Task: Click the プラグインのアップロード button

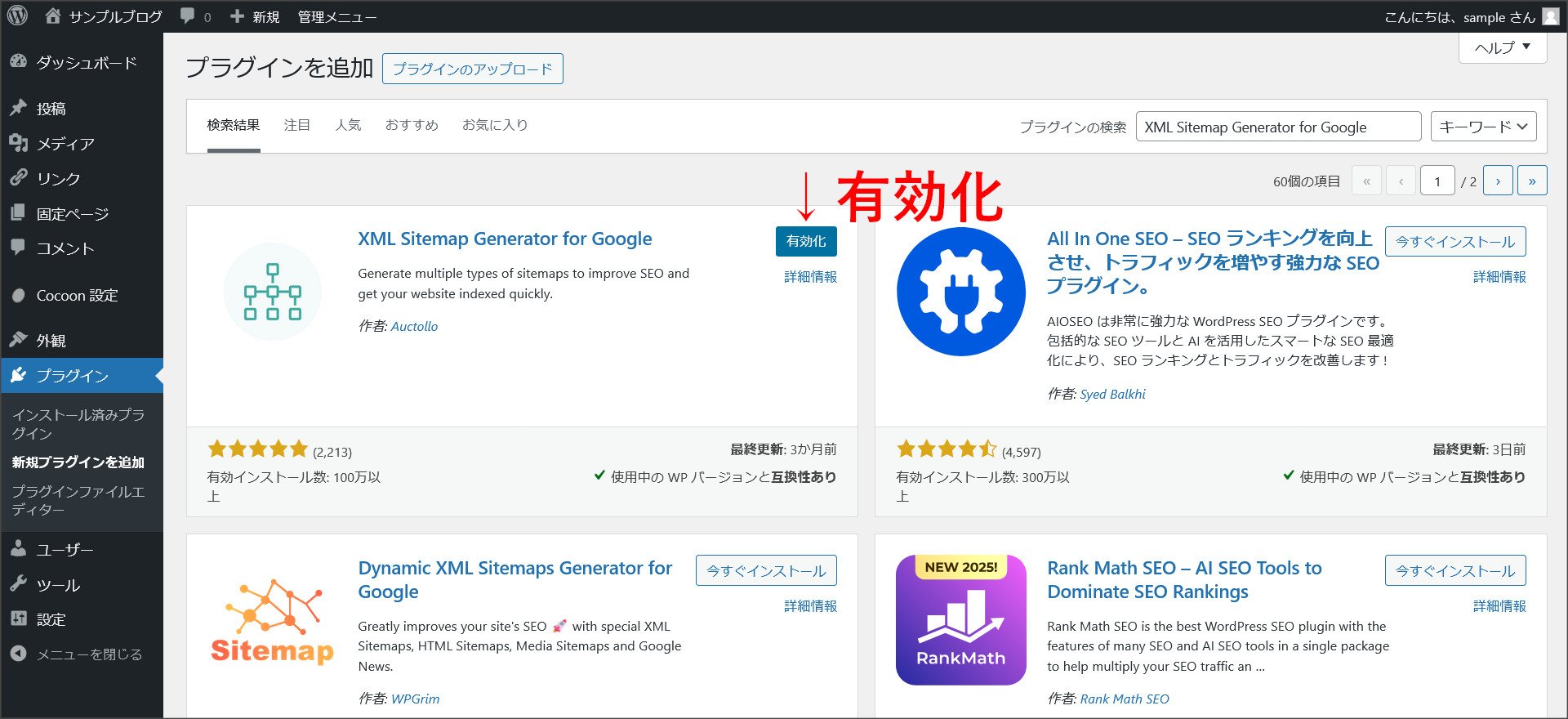Action: point(473,69)
